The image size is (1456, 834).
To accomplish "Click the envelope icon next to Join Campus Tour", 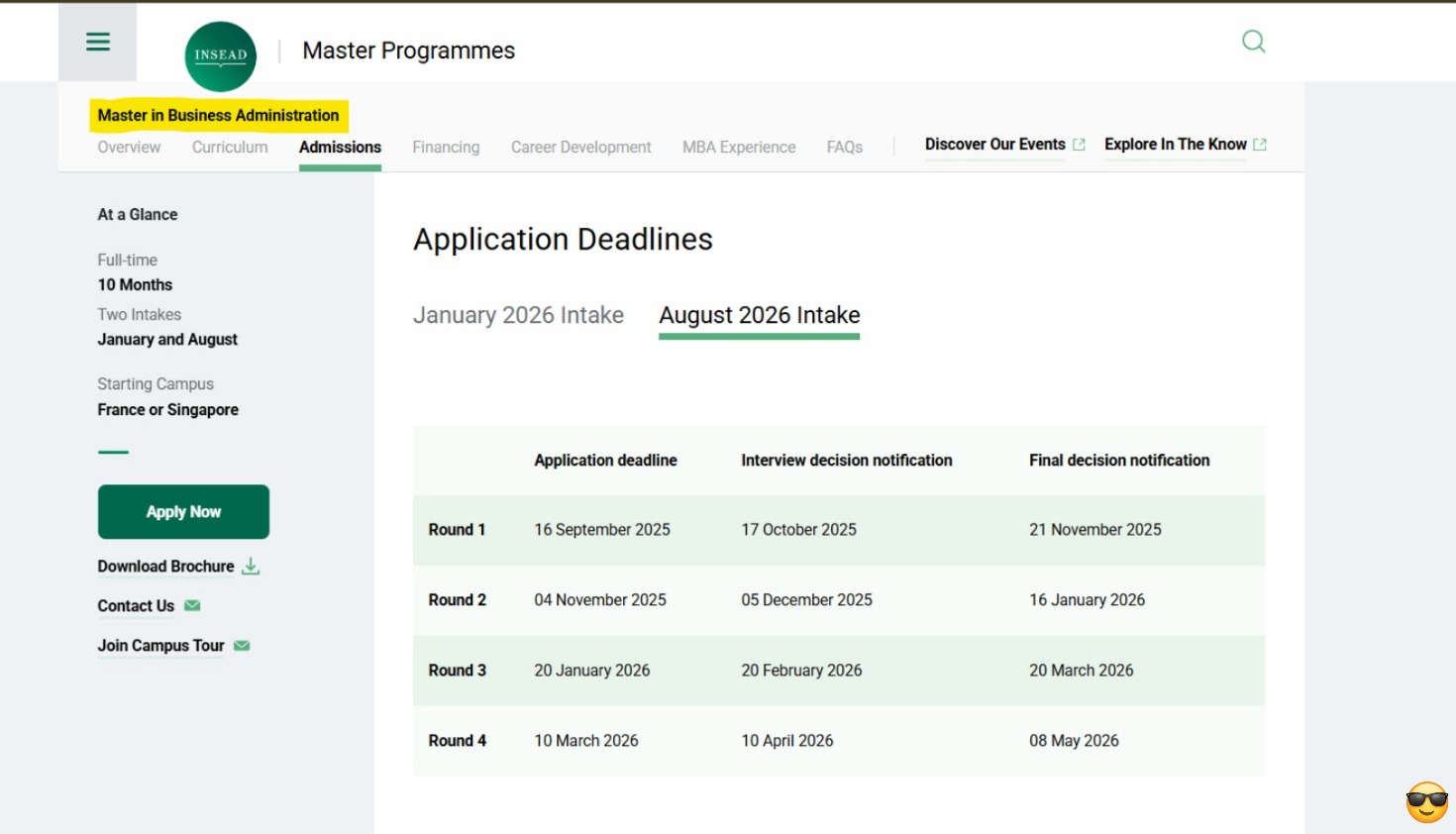I will [x=242, y=646].
